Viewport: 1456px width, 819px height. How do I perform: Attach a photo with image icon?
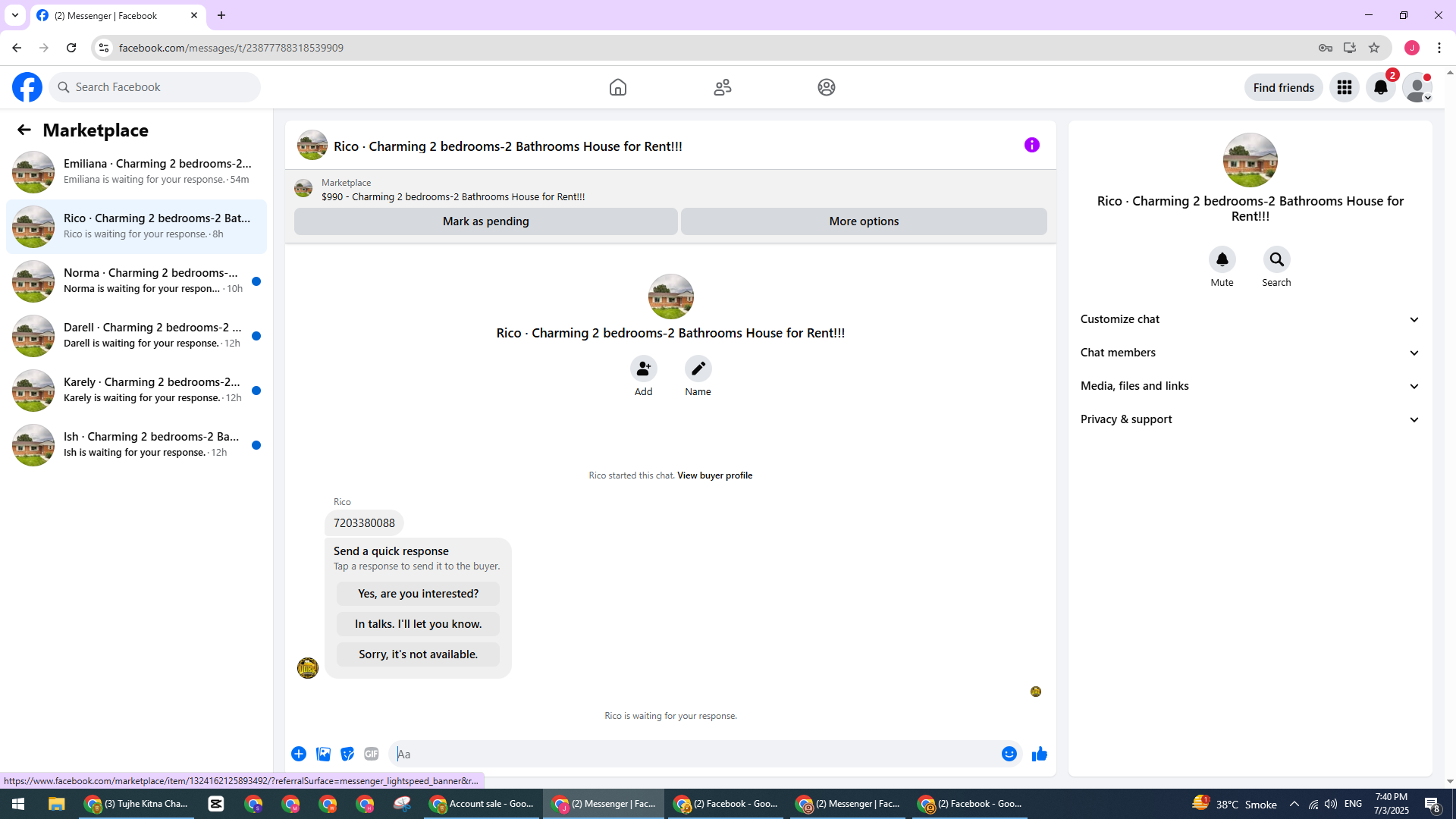pos(323,754)
